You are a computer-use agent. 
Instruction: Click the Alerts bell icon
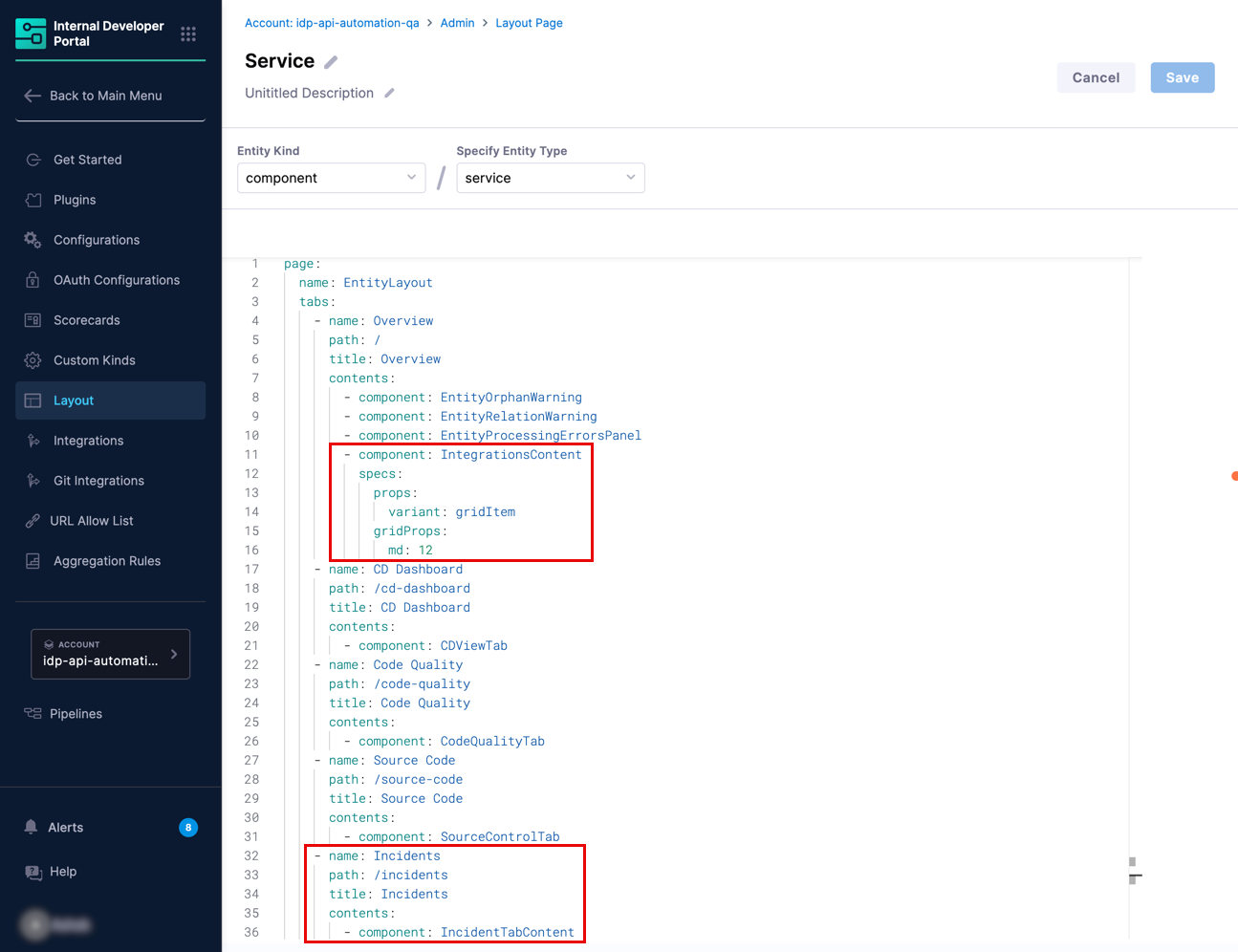pyautogui.click(x=32, y=827)
